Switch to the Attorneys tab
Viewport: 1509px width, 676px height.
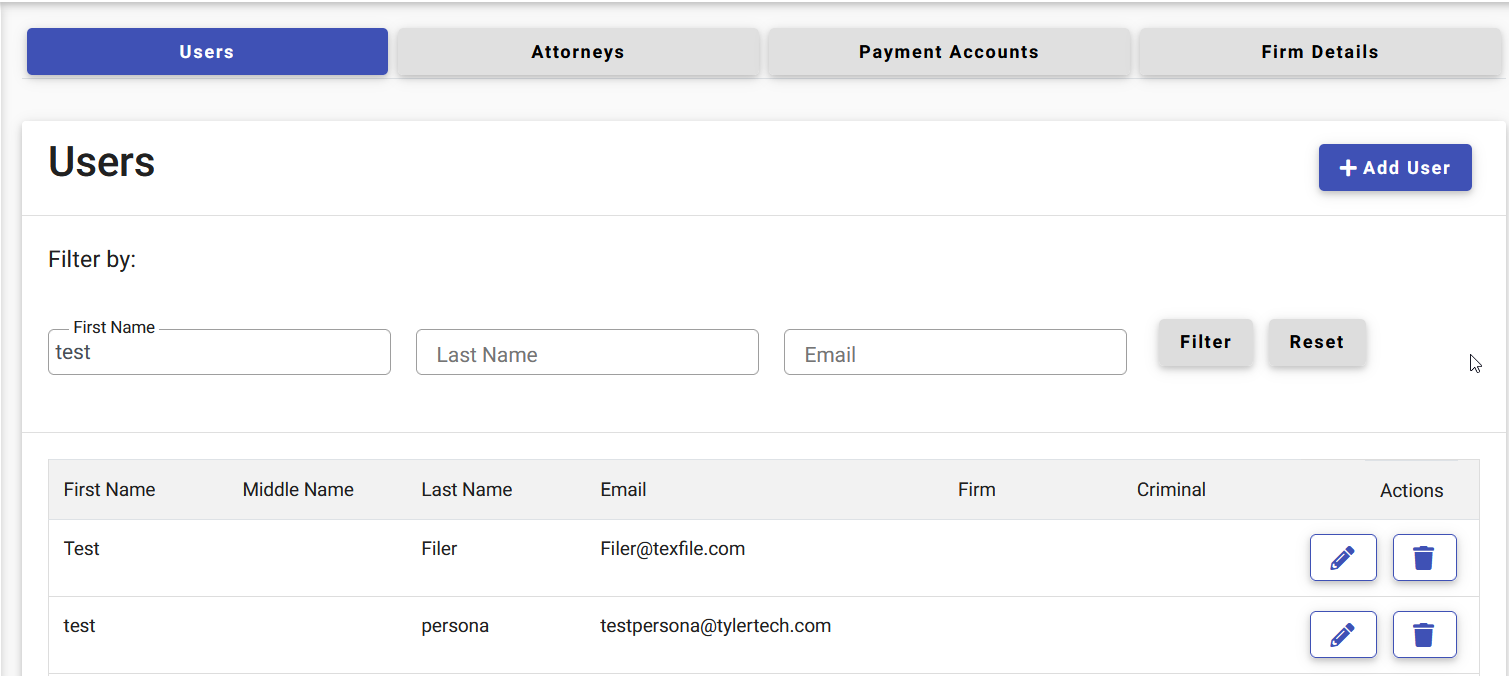click(x=578, y=52)
